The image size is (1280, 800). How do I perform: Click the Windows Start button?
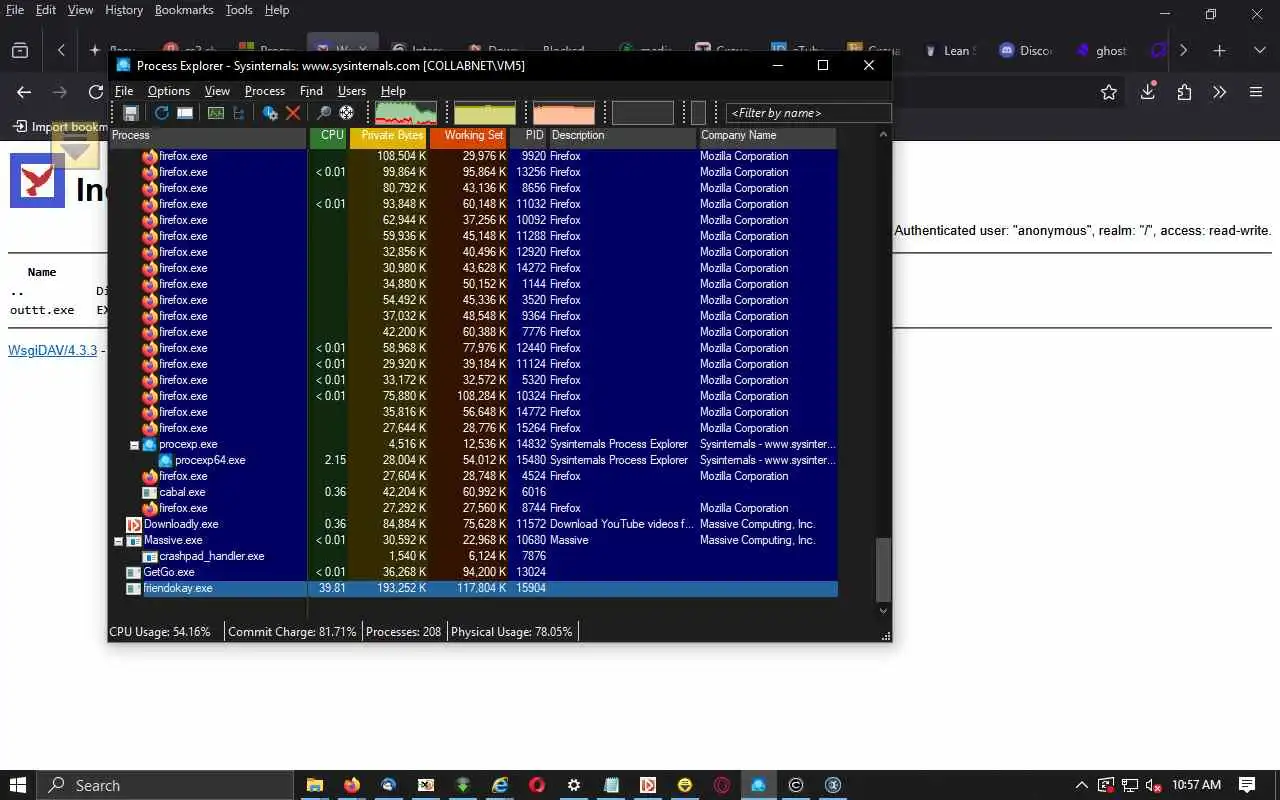pos(18,785)
